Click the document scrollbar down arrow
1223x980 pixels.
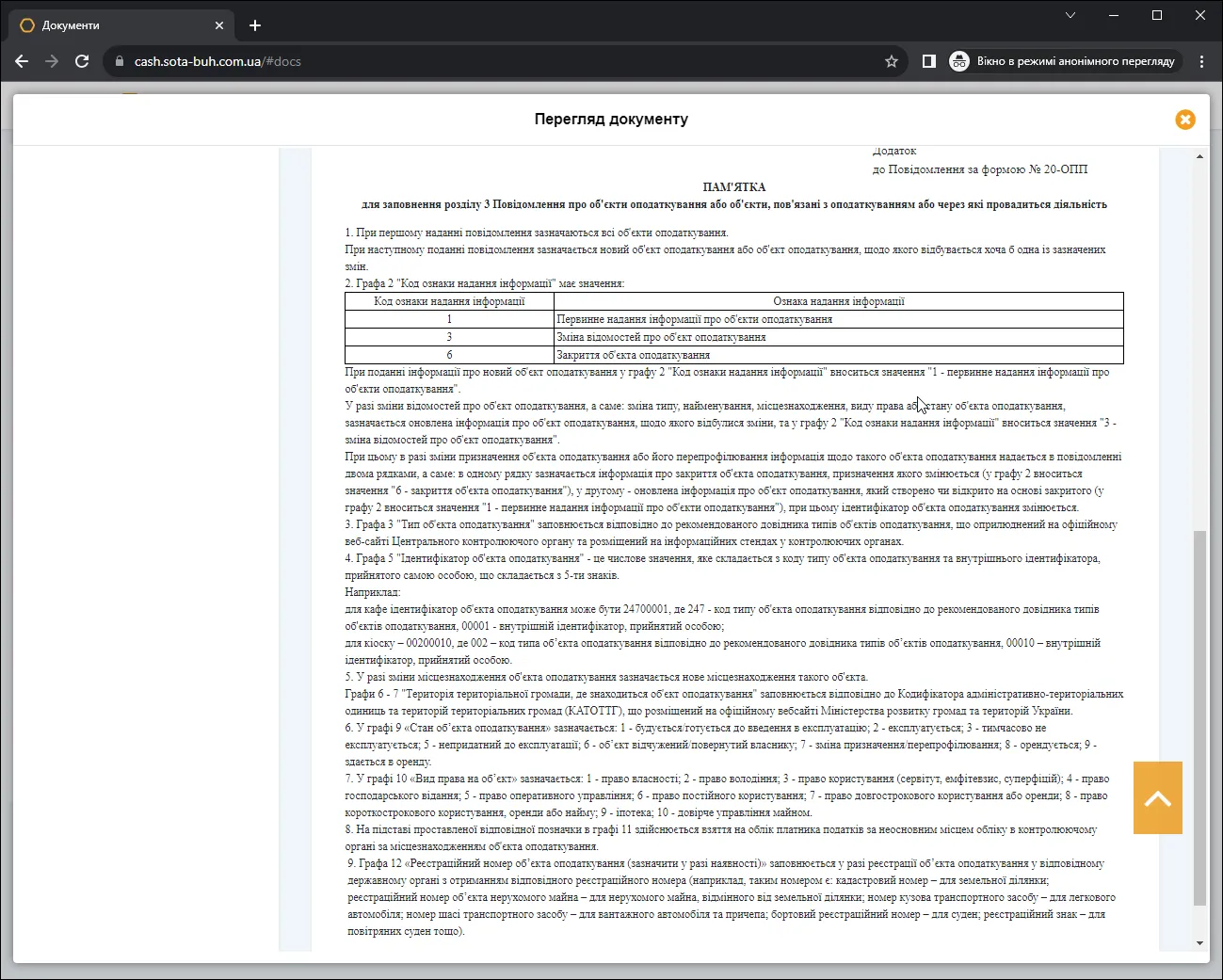tap(1199, 943)
